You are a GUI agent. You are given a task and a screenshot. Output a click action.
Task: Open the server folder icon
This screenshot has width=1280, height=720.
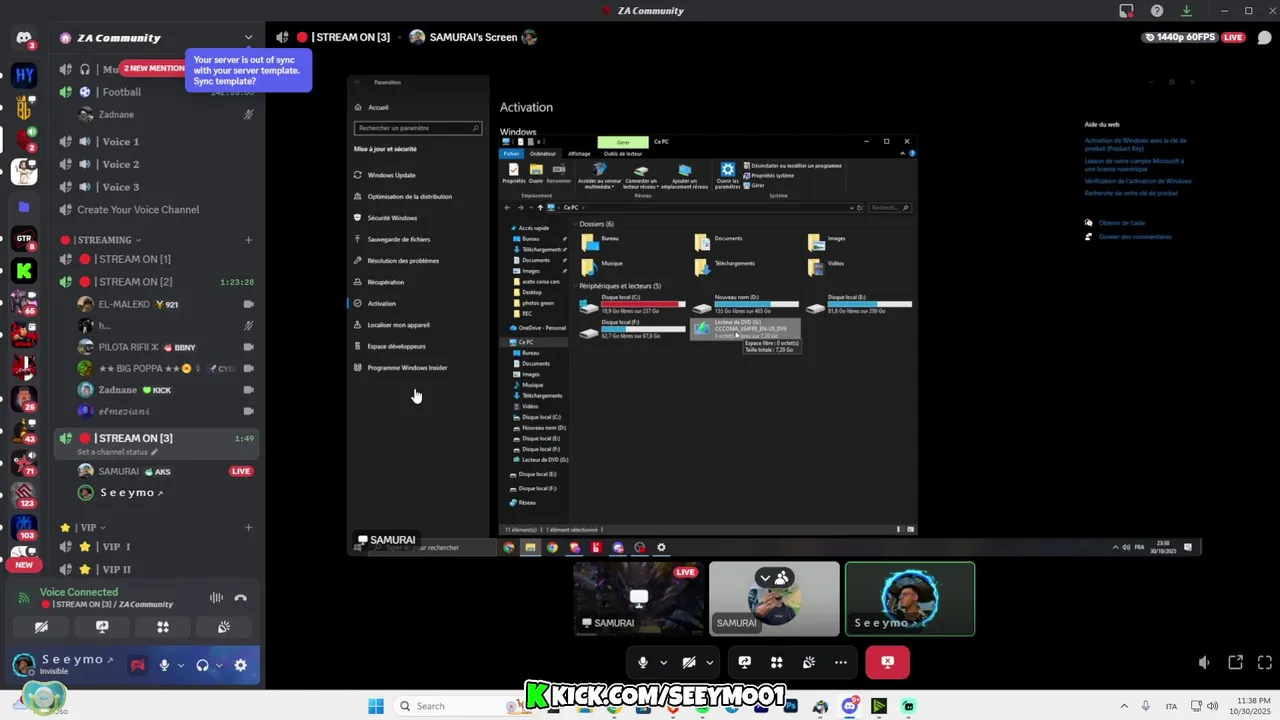[x=24, y=206]
